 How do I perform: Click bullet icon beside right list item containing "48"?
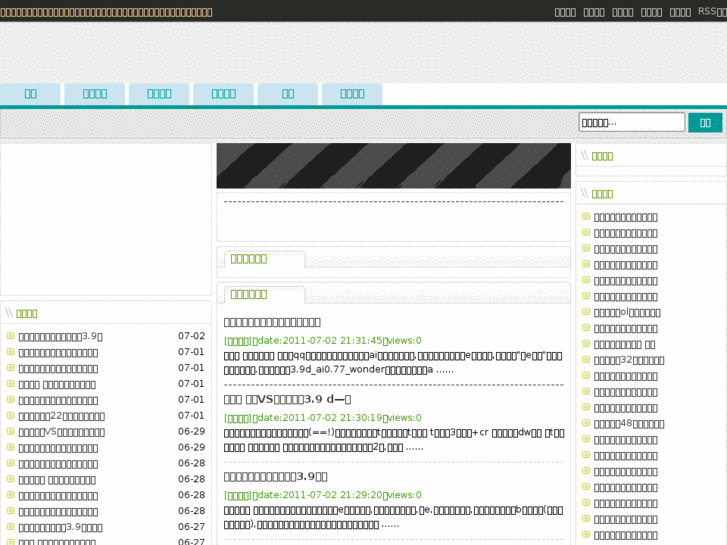[586, 424]
